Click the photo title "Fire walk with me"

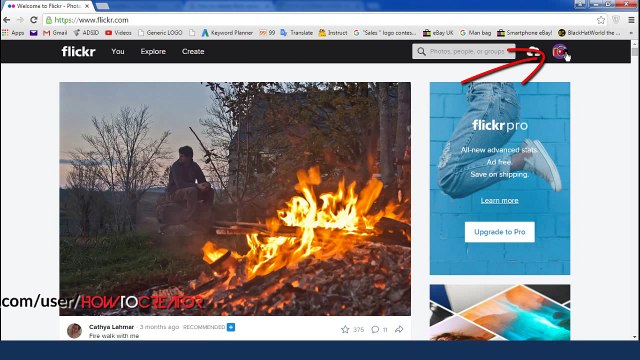coord(114,336)
